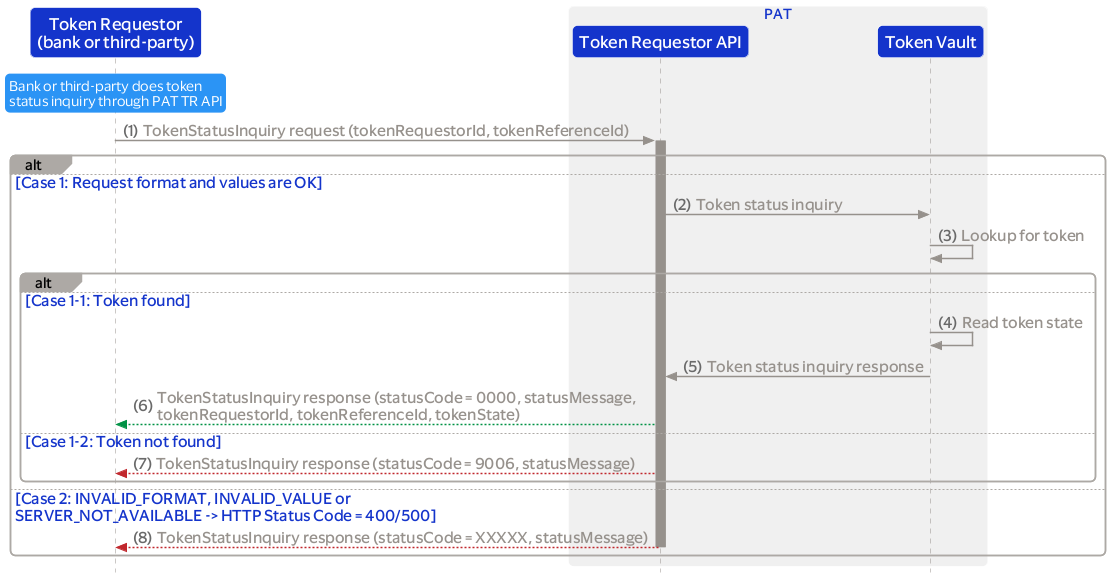This screenshot has height=578, width=1111.
Task: Click the TokenStatusInquiry request message (1)
Action: (385, 131)
